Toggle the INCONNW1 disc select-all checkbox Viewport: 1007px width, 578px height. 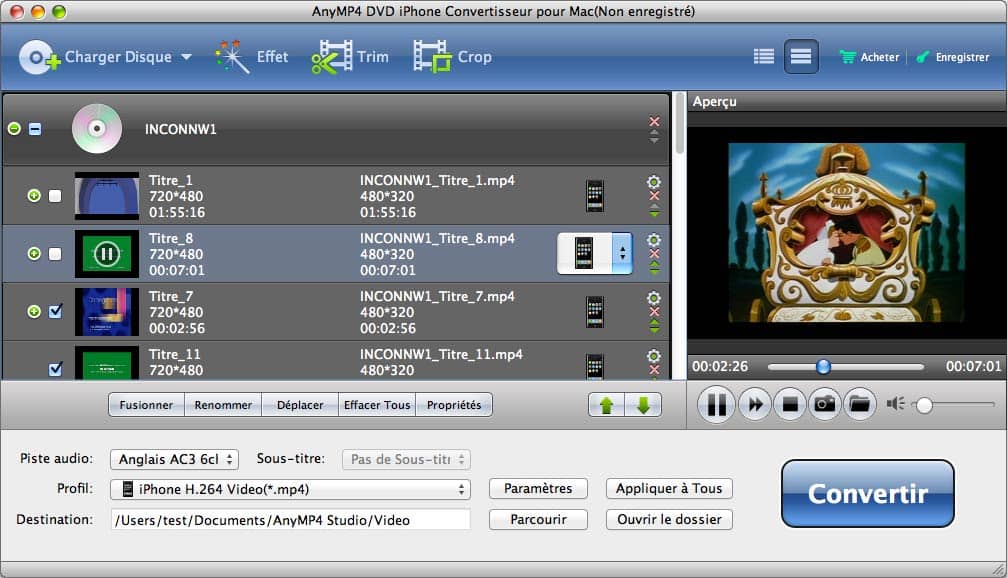pos(35,128)
